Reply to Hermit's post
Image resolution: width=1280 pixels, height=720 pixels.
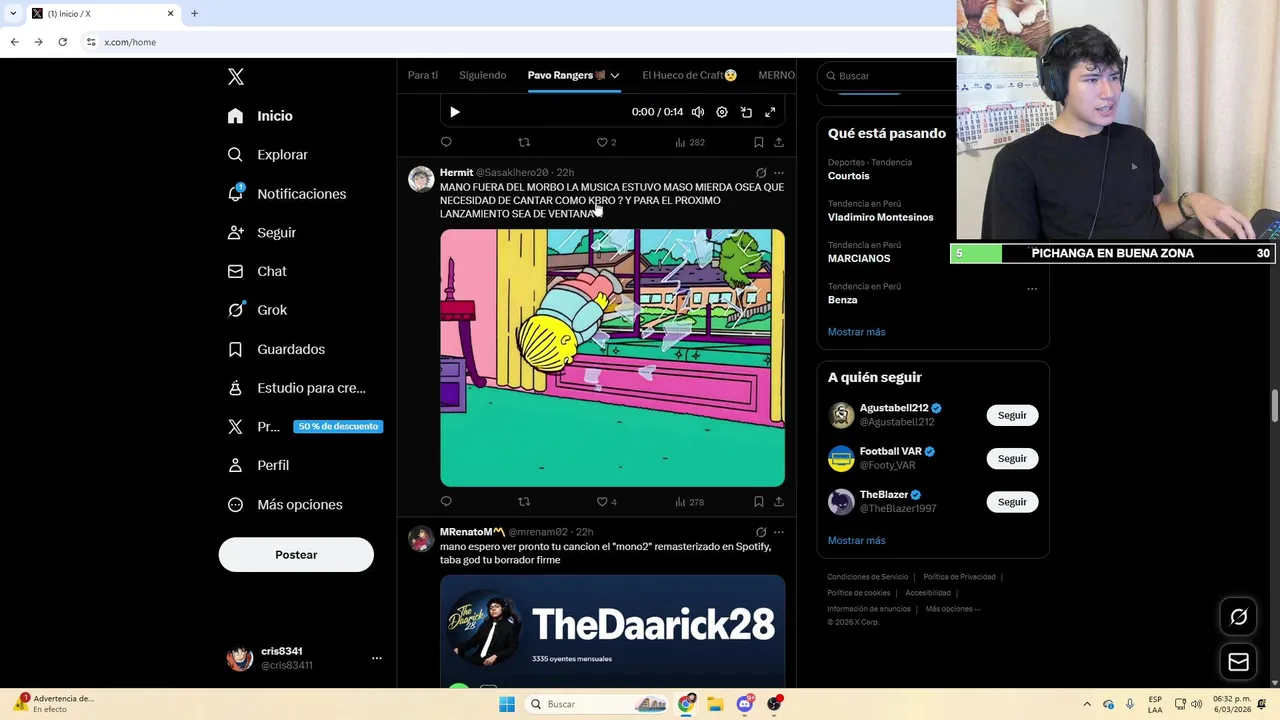[446, 502]
